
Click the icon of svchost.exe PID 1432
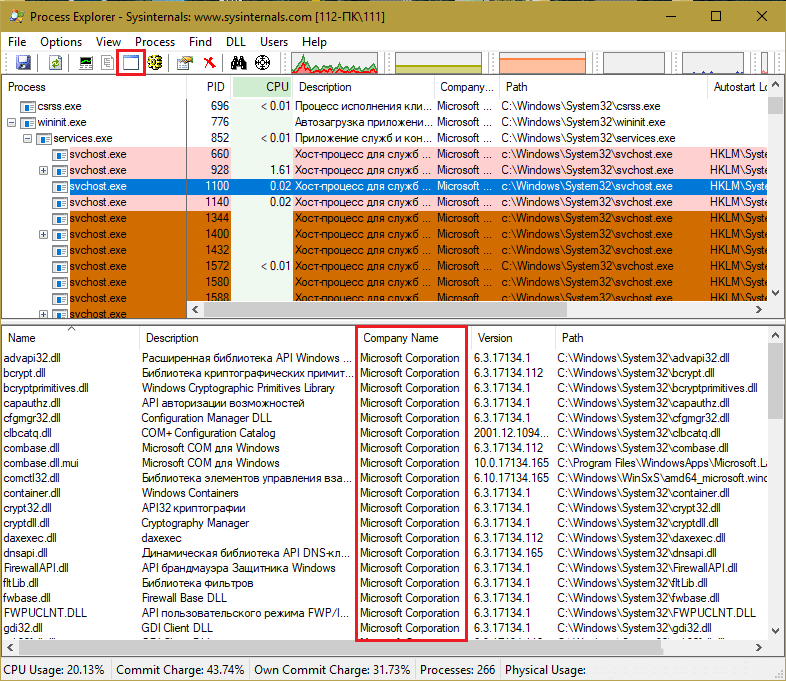click(60, 251)
